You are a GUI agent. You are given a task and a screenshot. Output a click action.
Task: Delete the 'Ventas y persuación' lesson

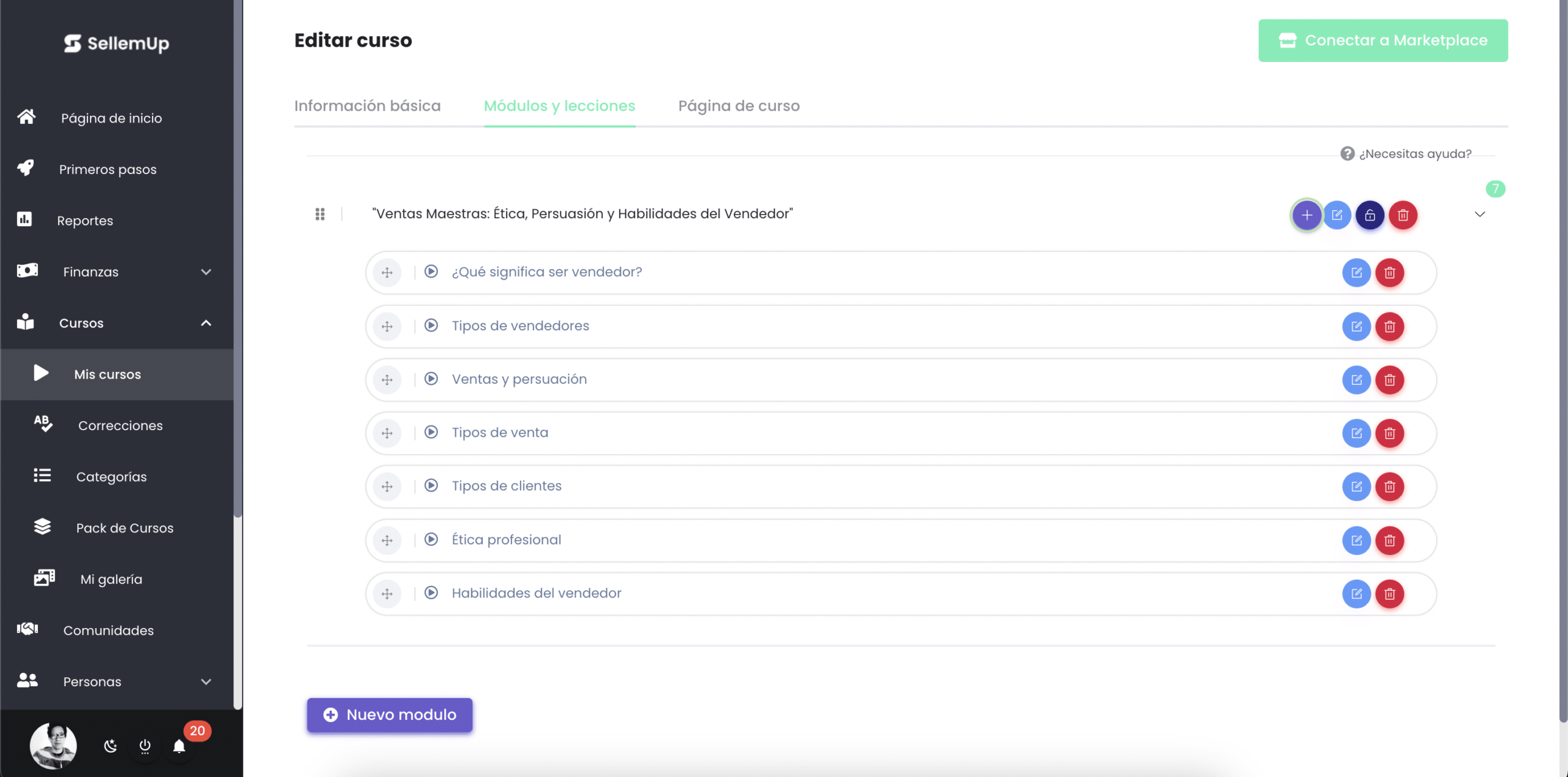coord(1390,380)
